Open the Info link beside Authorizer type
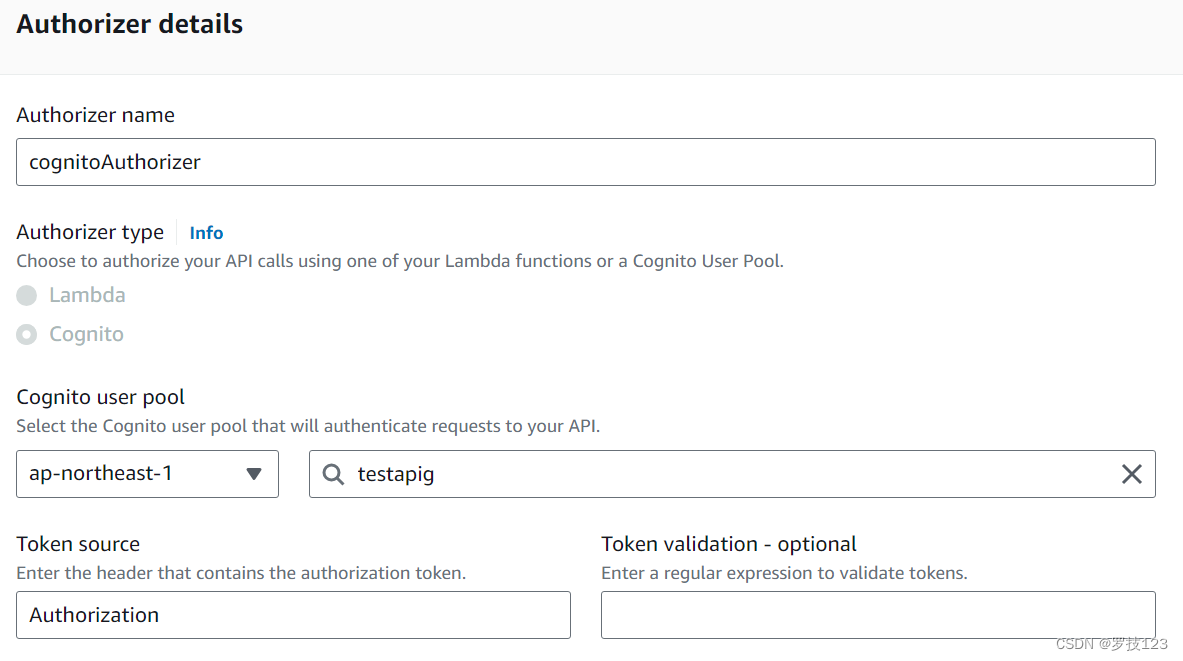Image resolution: width=1183 pixels, height=661 pixels. click(206, 233)
